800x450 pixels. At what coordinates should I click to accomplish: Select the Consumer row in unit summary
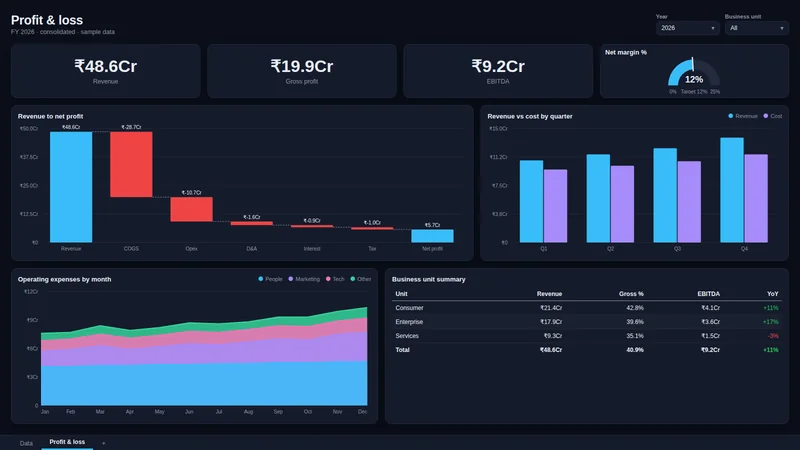pyautogui.click(x=587, y=308)
